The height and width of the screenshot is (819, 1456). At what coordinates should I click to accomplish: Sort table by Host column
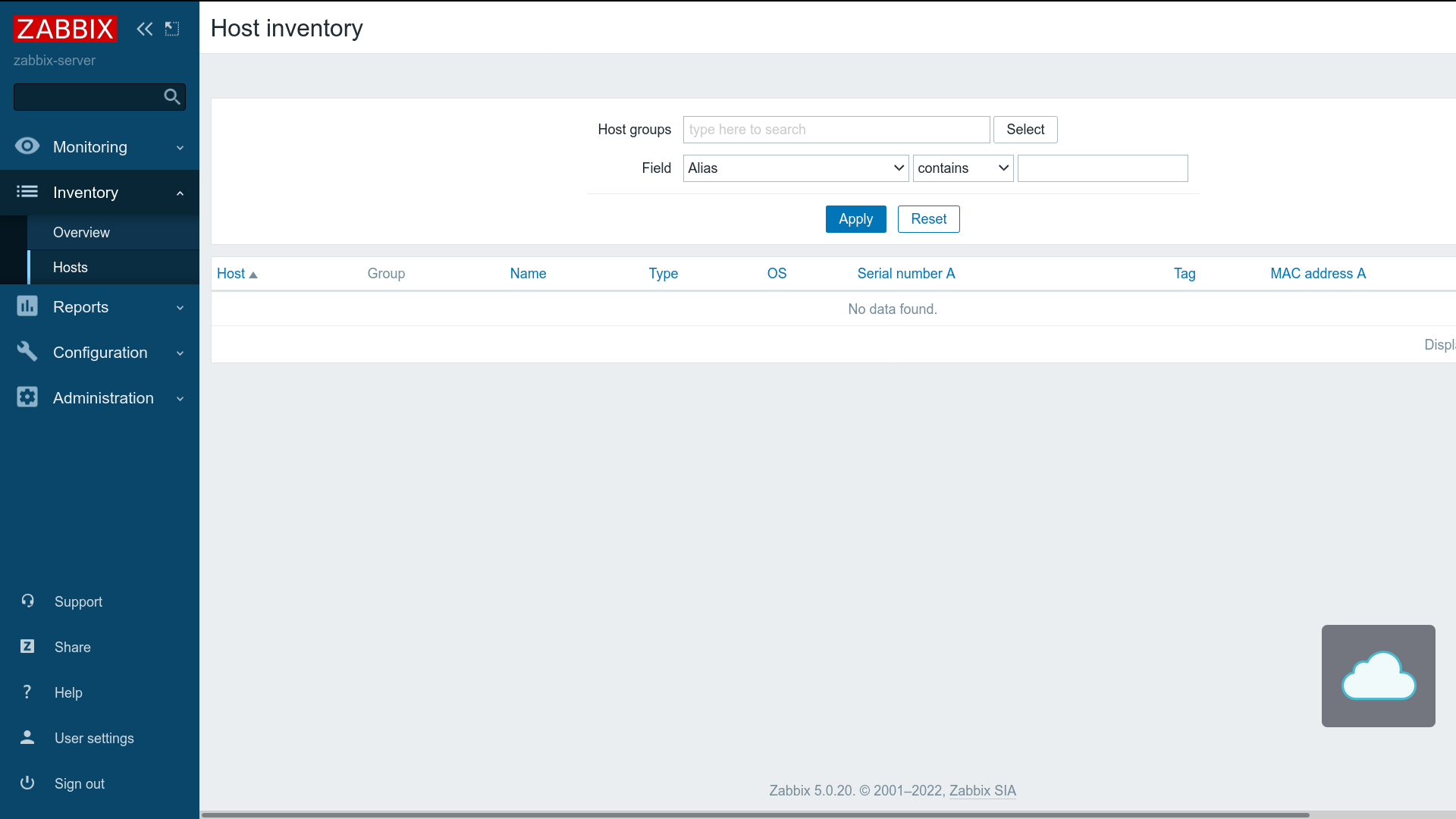point(231,274)
